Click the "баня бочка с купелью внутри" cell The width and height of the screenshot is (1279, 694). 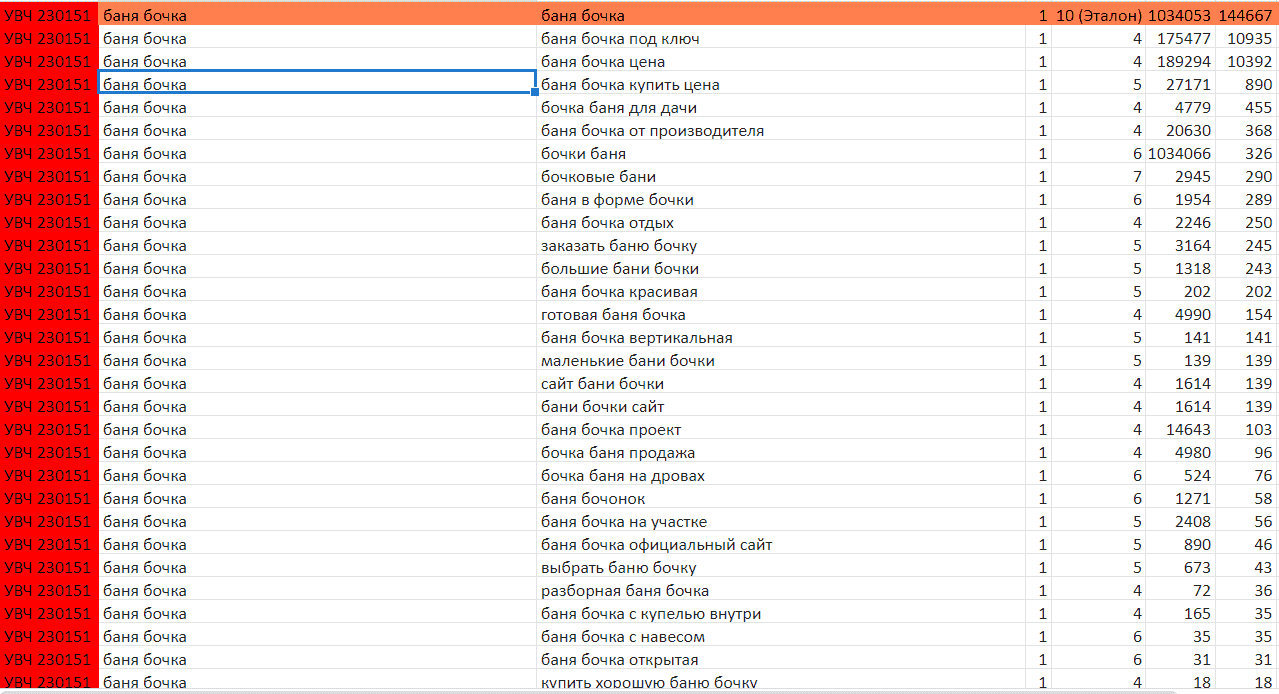651,614
